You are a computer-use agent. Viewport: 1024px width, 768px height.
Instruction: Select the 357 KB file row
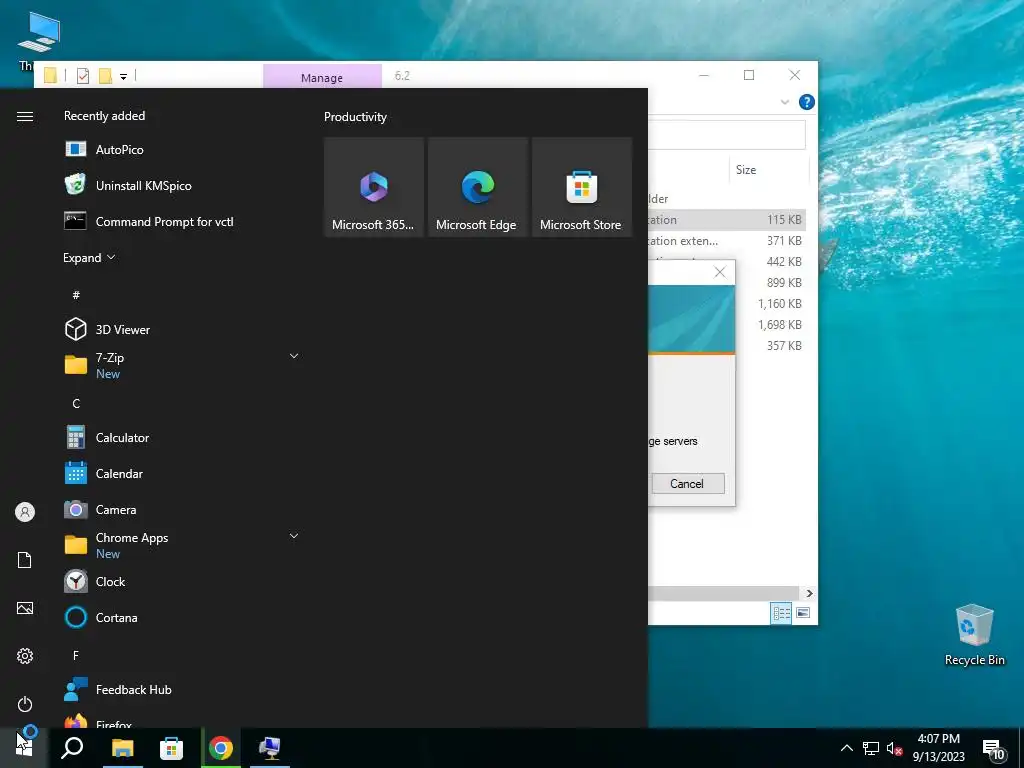[771, 345]
